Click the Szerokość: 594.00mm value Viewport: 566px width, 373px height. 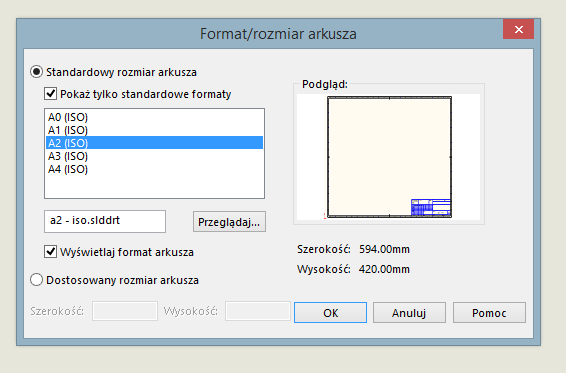click(x=384, y=249)
